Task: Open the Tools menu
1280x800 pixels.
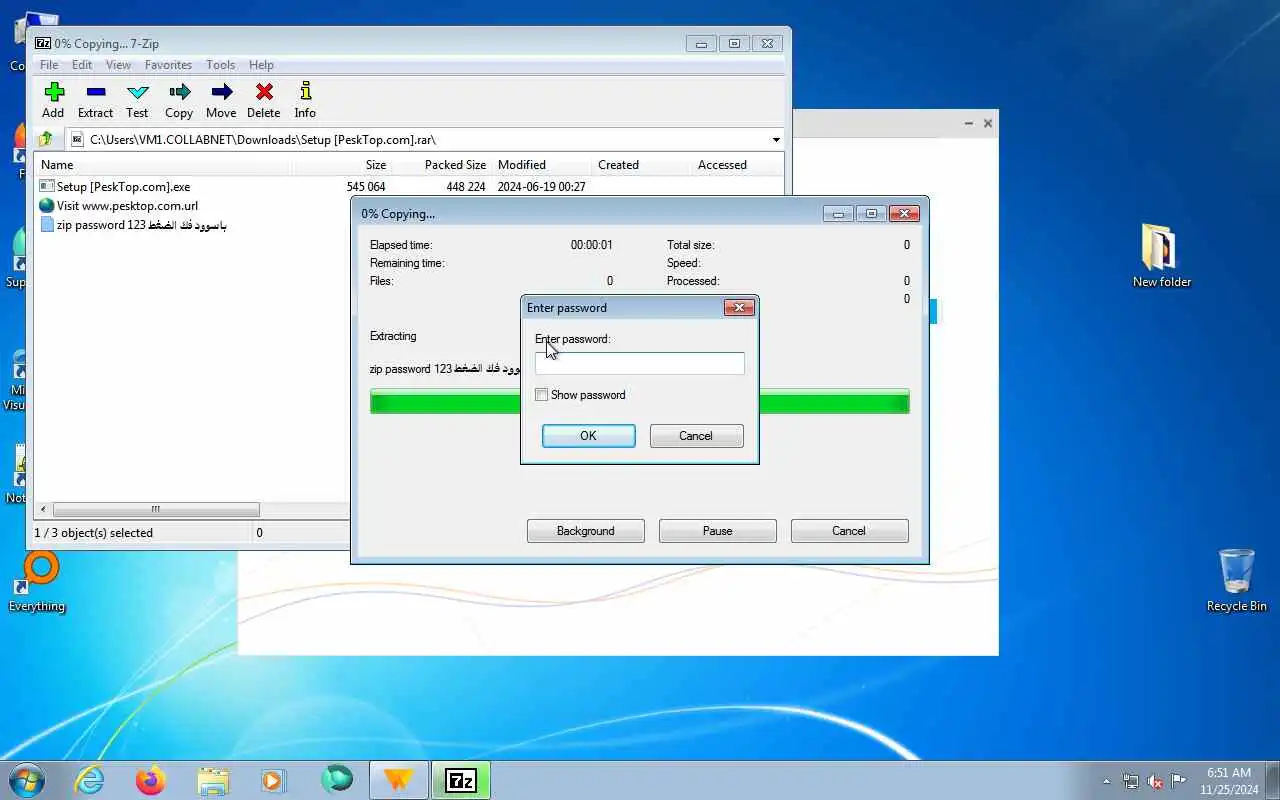Action: coord(220,65)
